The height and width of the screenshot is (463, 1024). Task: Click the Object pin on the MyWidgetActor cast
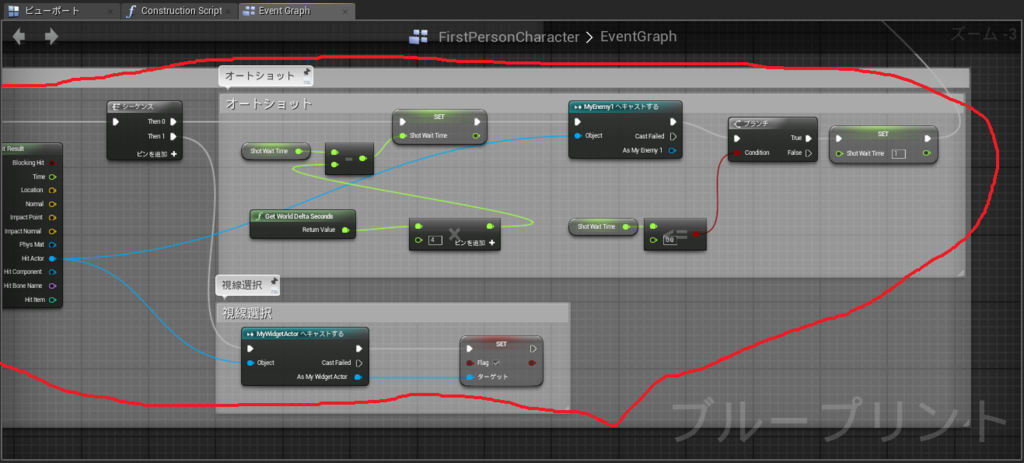[251, 362]
